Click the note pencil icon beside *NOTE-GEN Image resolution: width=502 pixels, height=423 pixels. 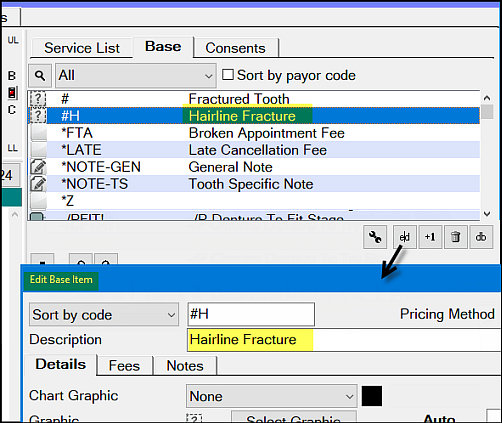tap(38, 167)
